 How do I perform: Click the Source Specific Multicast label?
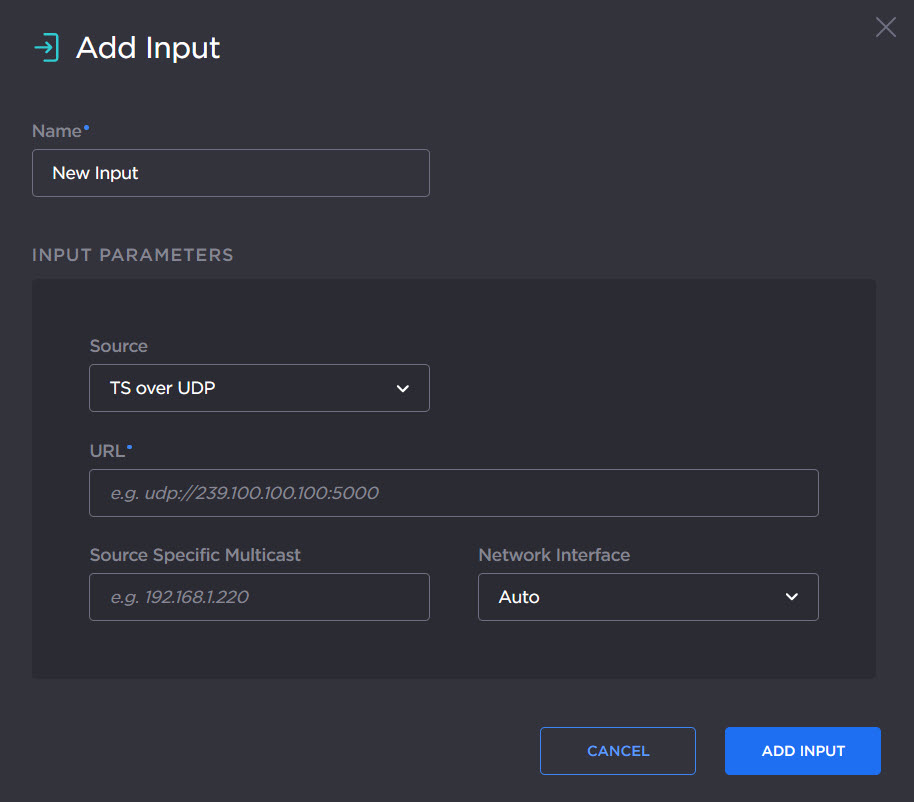coord(195,554)
